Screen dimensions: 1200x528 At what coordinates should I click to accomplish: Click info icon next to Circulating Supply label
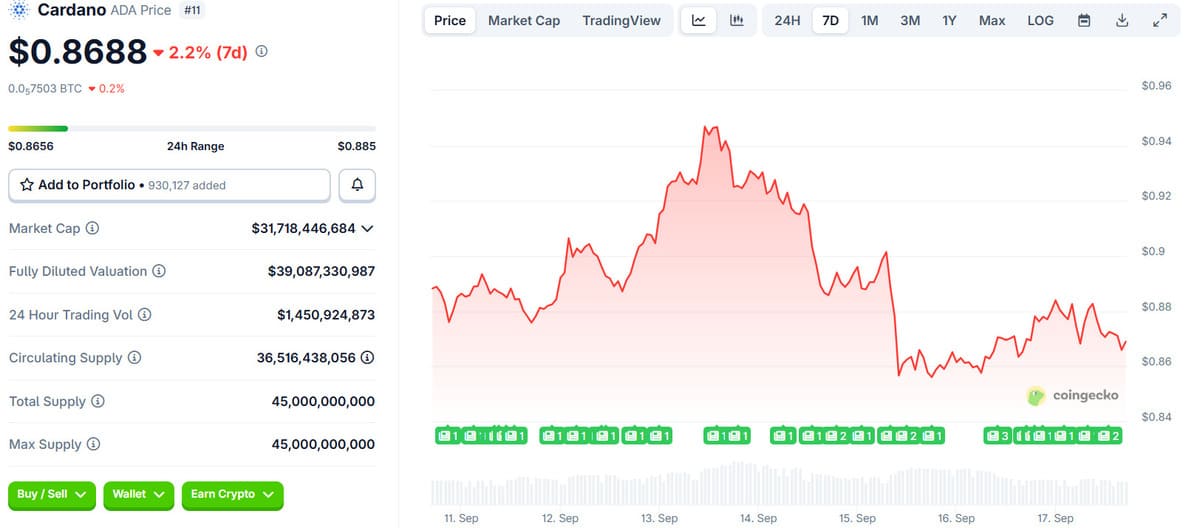coord(134,357)
